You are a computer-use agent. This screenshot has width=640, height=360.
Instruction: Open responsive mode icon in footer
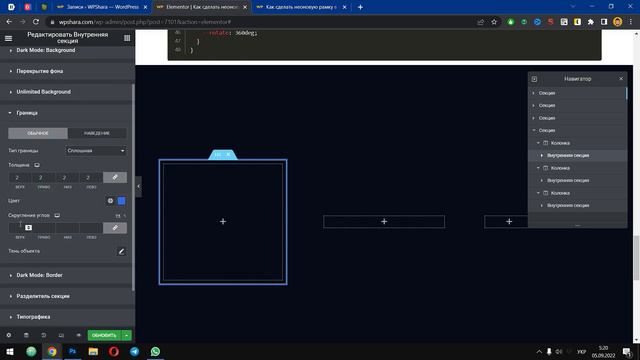(x=61, y=335)
